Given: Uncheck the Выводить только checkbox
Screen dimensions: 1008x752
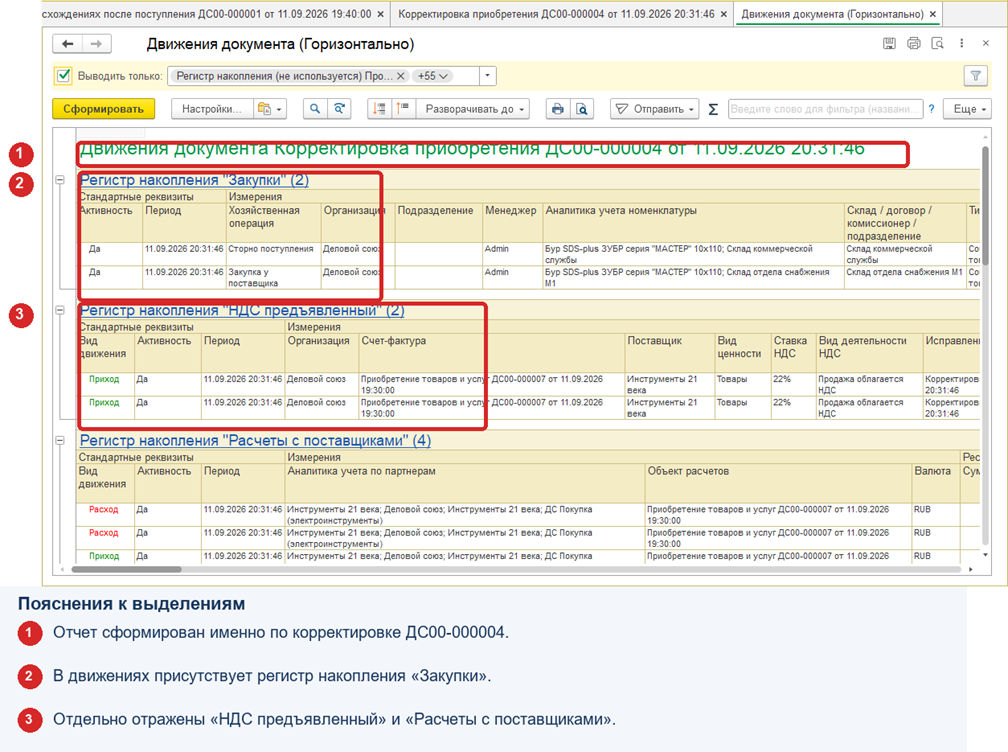Looking at the screenshot, I should pos(63,76).
